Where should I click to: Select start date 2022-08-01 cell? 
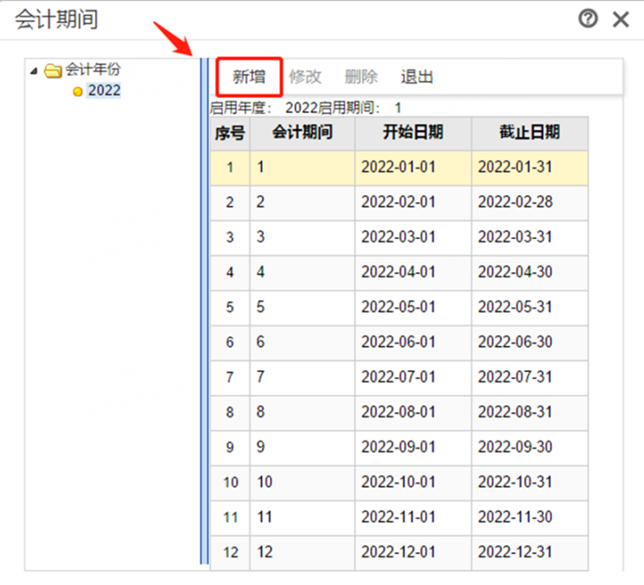coord(413,412)
